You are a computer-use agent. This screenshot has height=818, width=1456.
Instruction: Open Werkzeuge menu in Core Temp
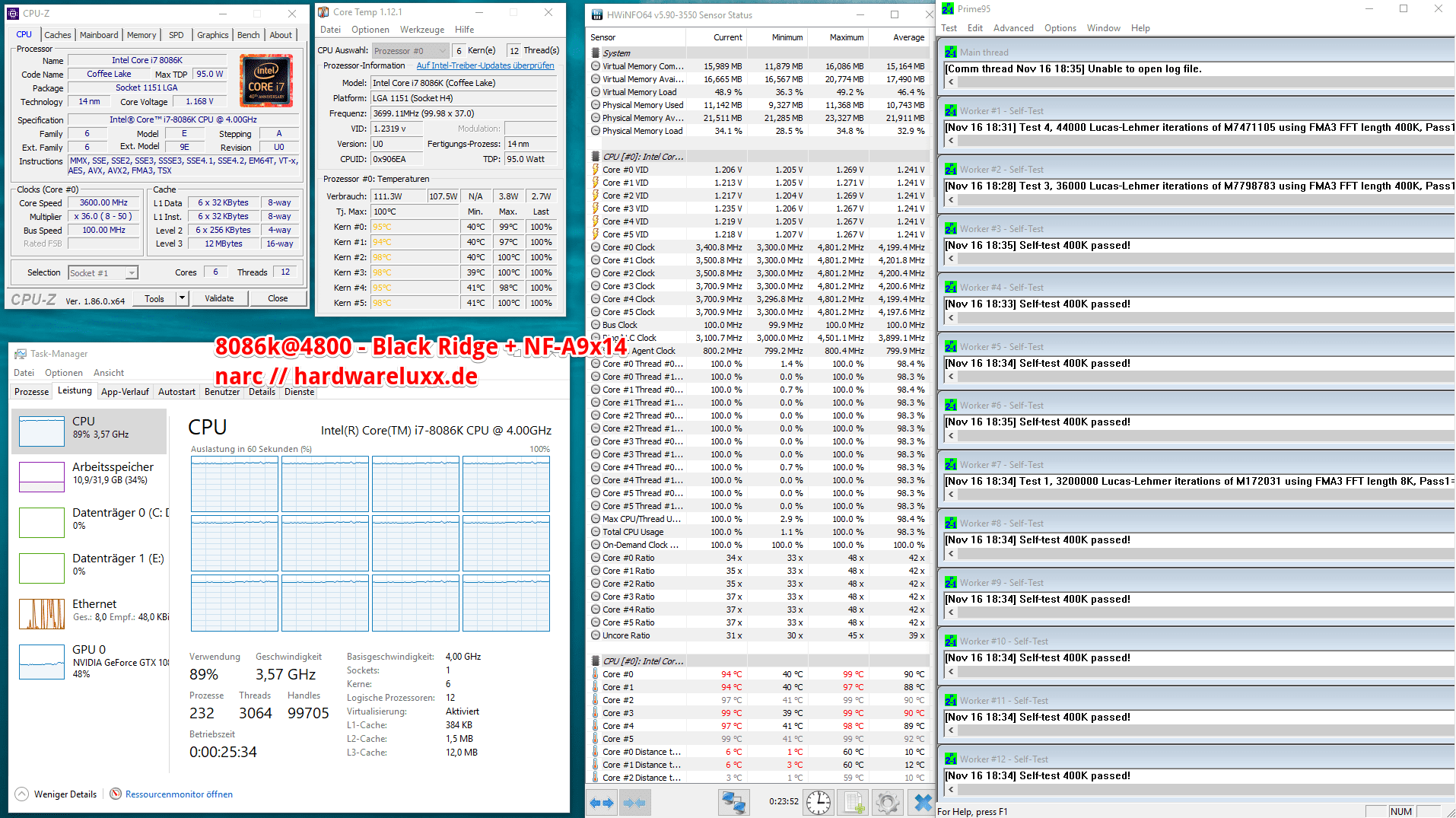[x=422, y=30]
